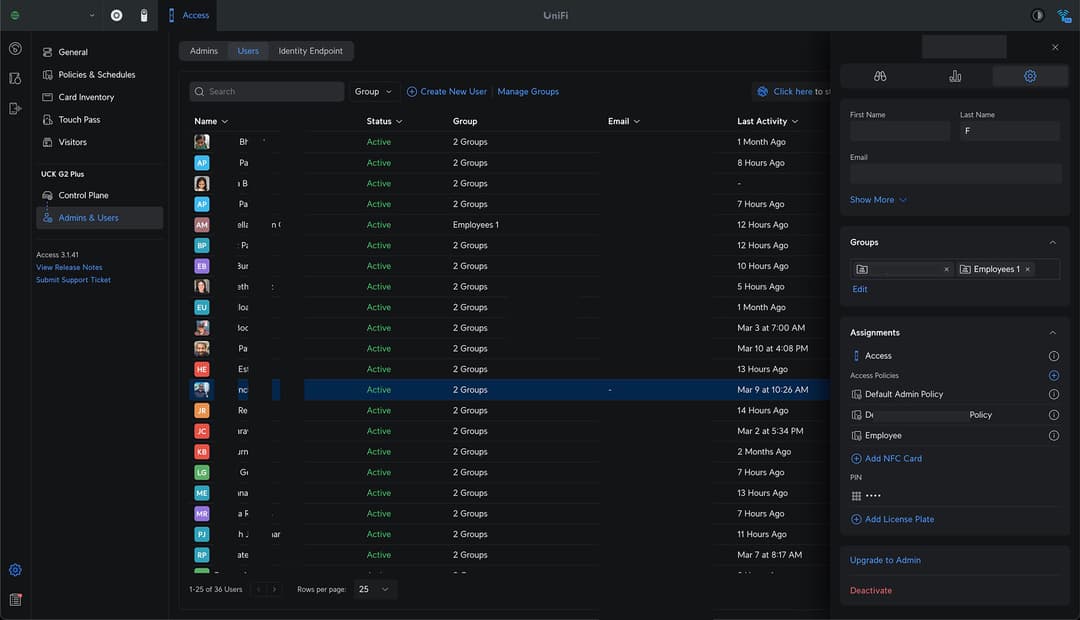Image resolution: width=1080 pixels, height=620 pixels.
Task: Select the row with 'Mar 10 at 4:08 PM'
Action: 510,349
